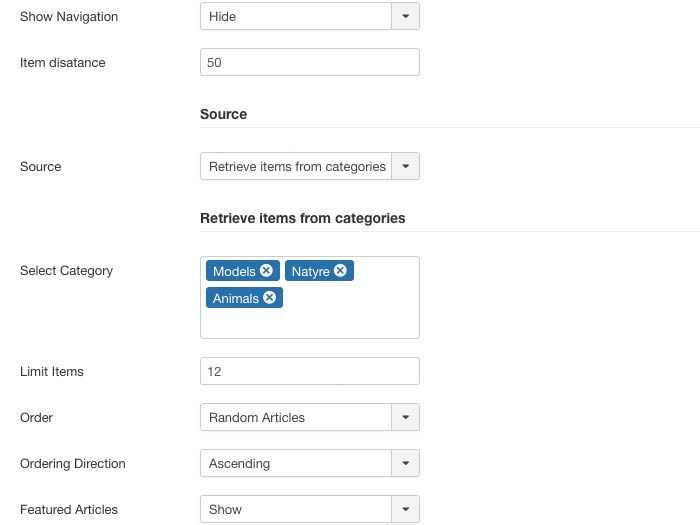The image size is (700, 525).
Task: Focus the Limit Items text field
Action: (x=309, y=371)
